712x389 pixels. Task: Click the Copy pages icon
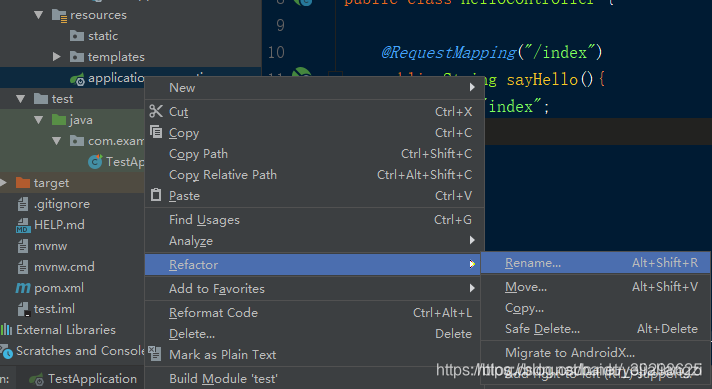tap(156, 132)
